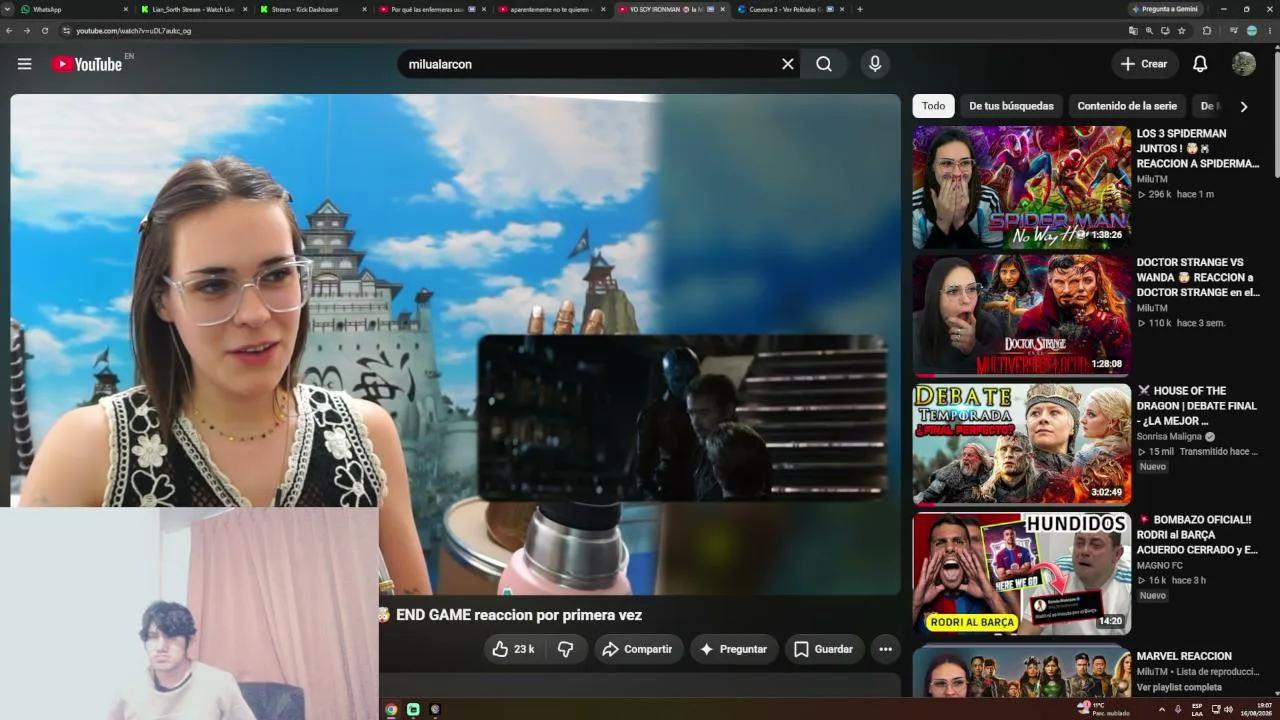The image size is (1280, 720).
Task: Submit search with magnifier button
Action: point(824,64)
